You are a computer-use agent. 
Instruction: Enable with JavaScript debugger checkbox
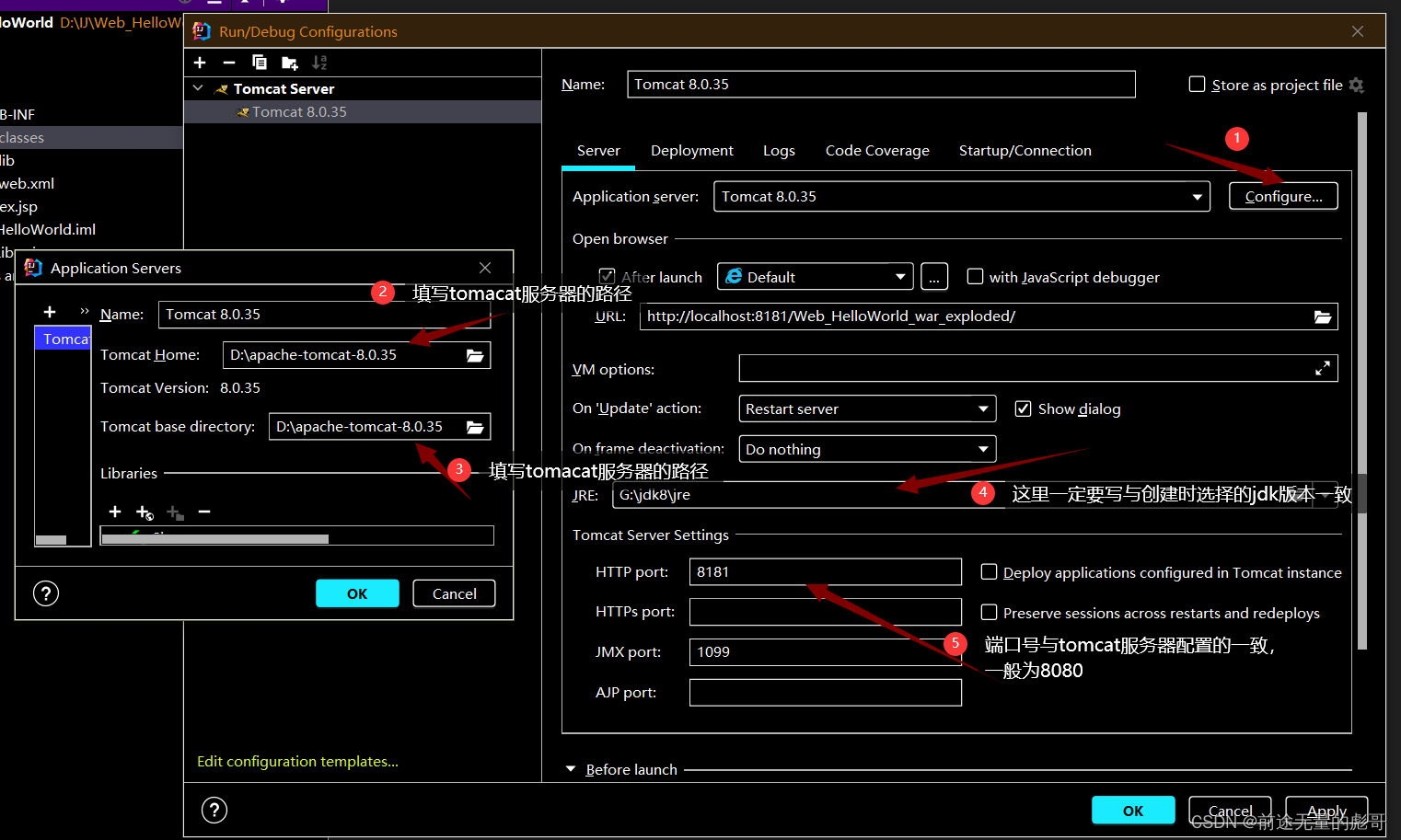(x=976, y=276)
